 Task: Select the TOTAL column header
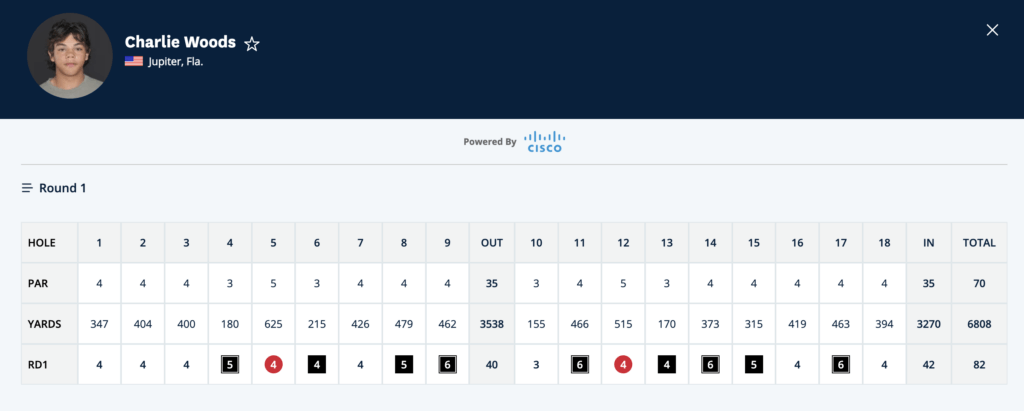click(979, 243)
